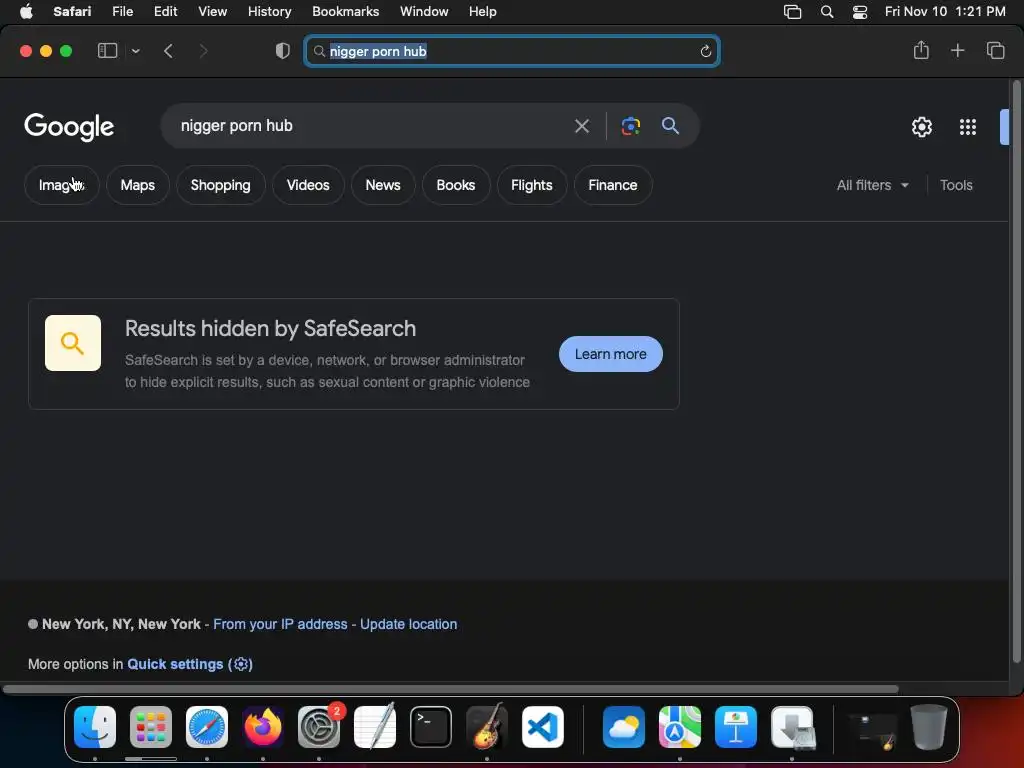Viewport: 1024px width, 768px height.
Task: Open Google quick settings gear
Action: coord(921,127)
